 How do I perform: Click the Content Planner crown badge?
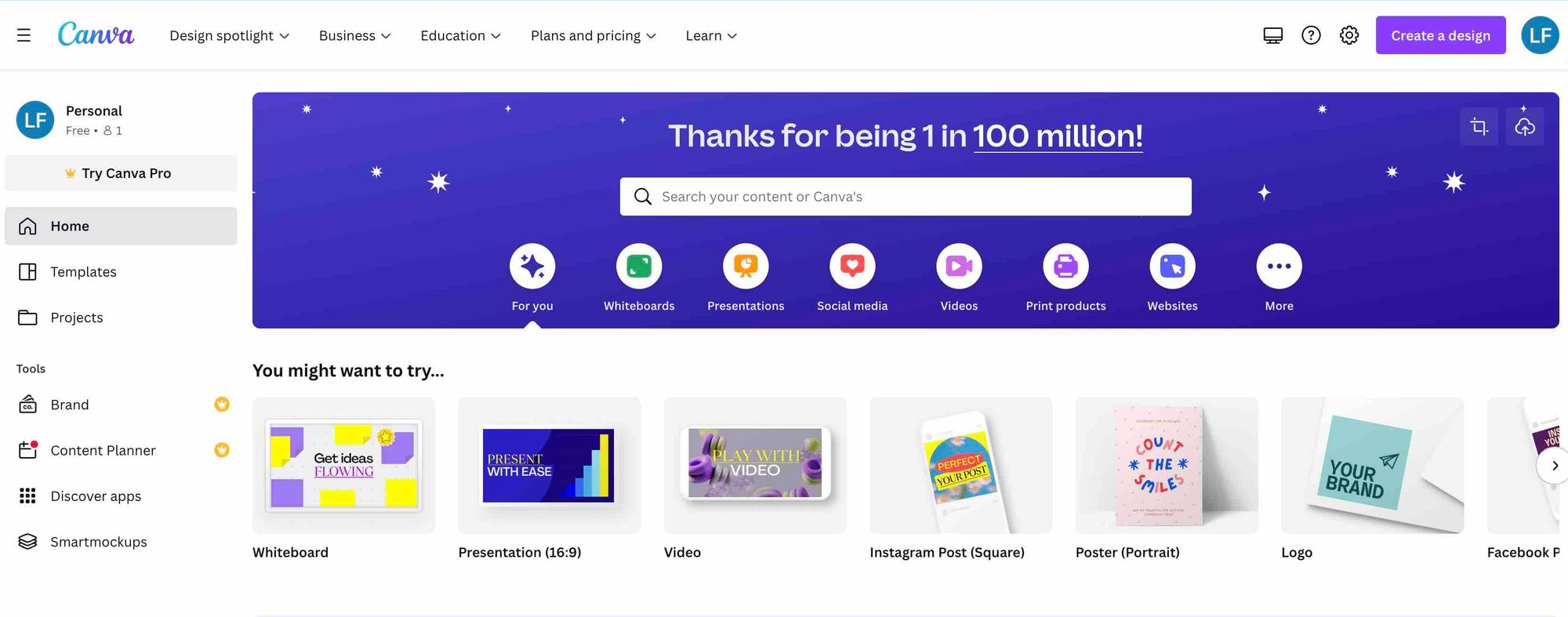[x=222, y=450]
